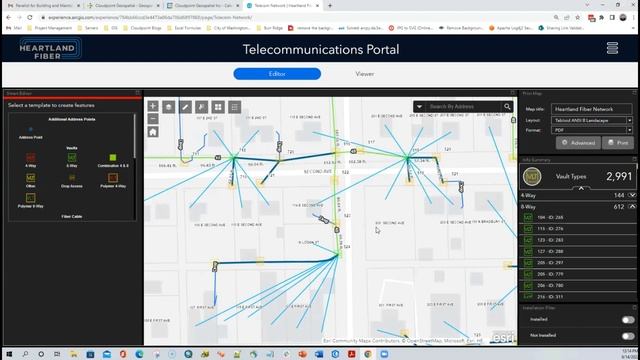Expand the Info Summary panel control
640x360 pixels.
click(x=634, y=160)
